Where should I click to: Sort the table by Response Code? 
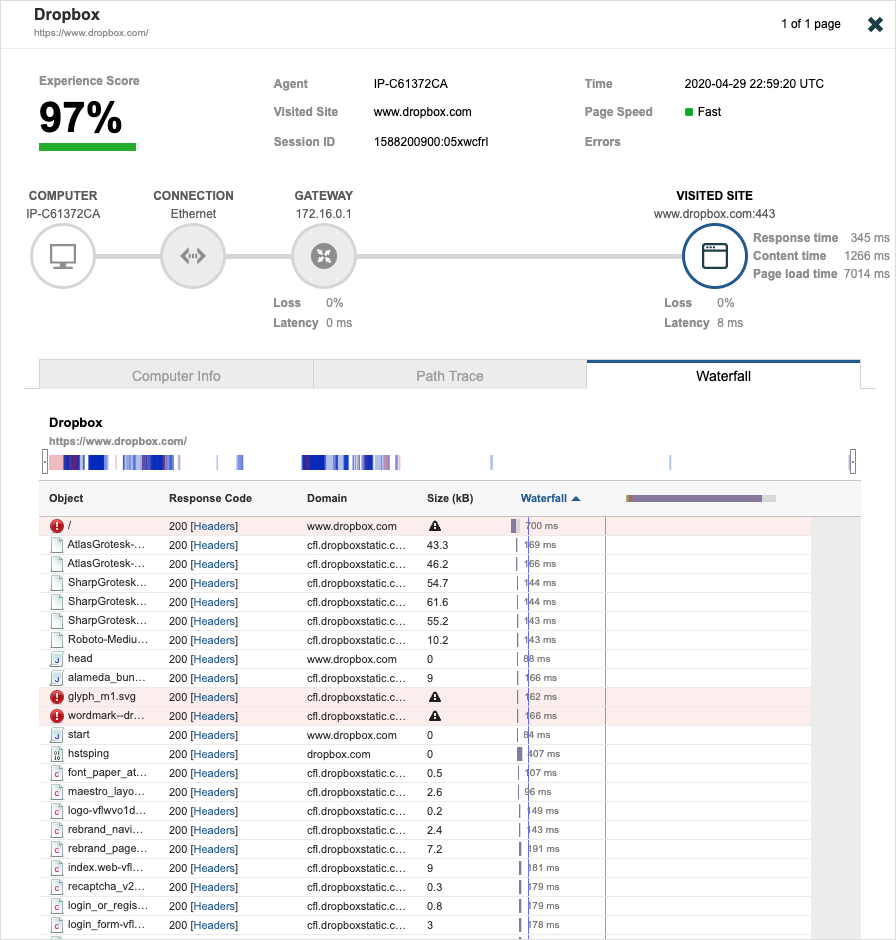coord(210,498)
